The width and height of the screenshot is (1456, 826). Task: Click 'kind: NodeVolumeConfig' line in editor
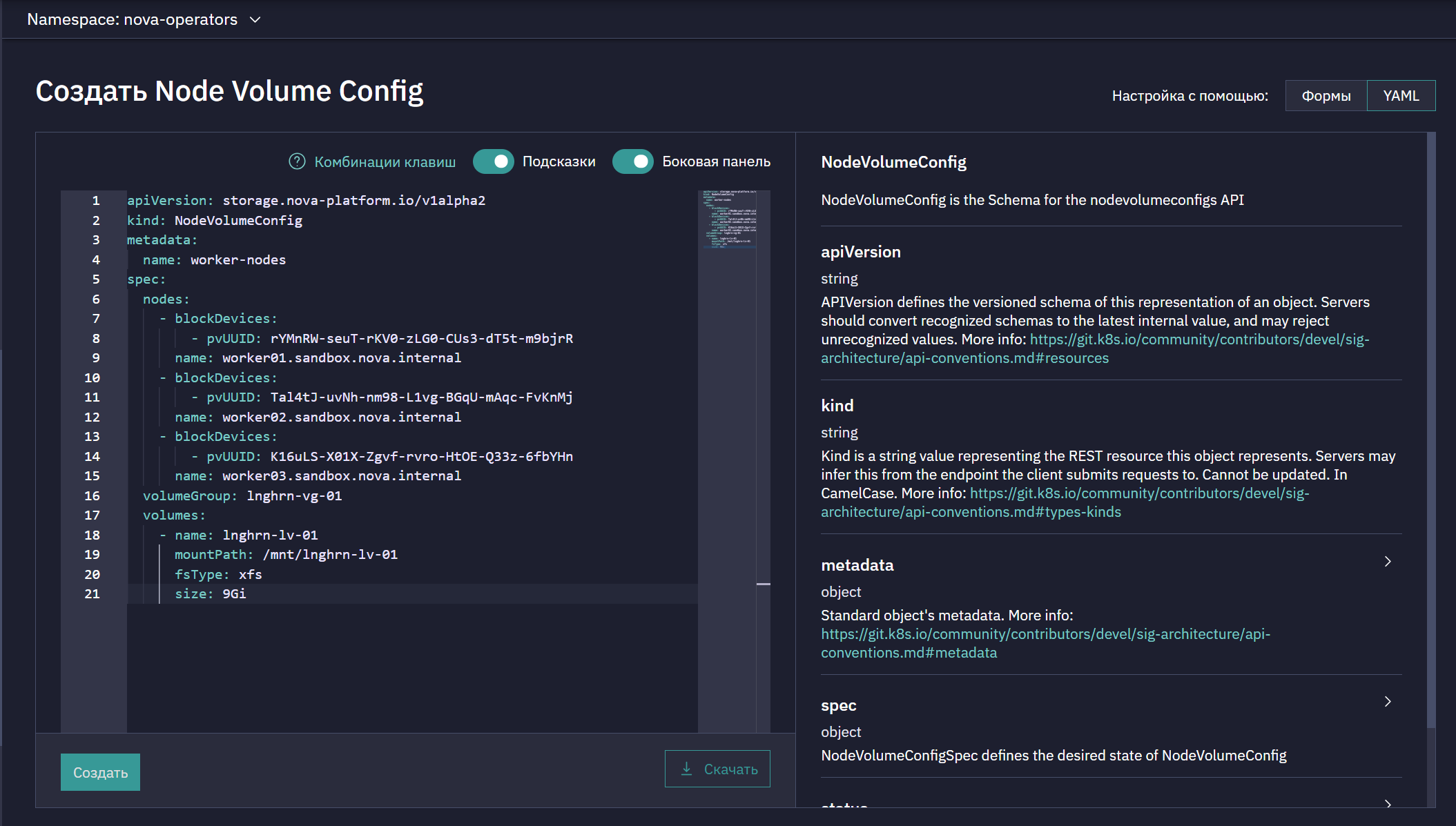[215, 220]
